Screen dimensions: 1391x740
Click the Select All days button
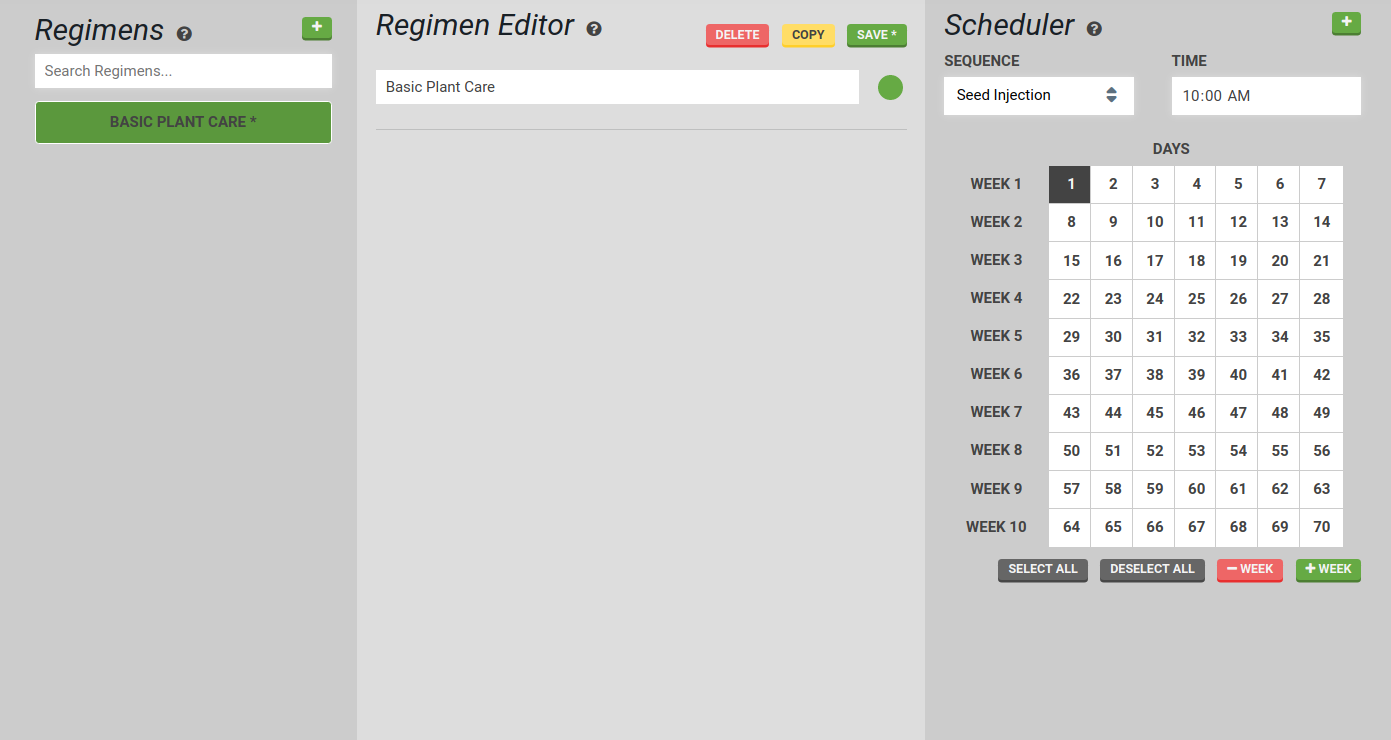(x=1042, y=570)
